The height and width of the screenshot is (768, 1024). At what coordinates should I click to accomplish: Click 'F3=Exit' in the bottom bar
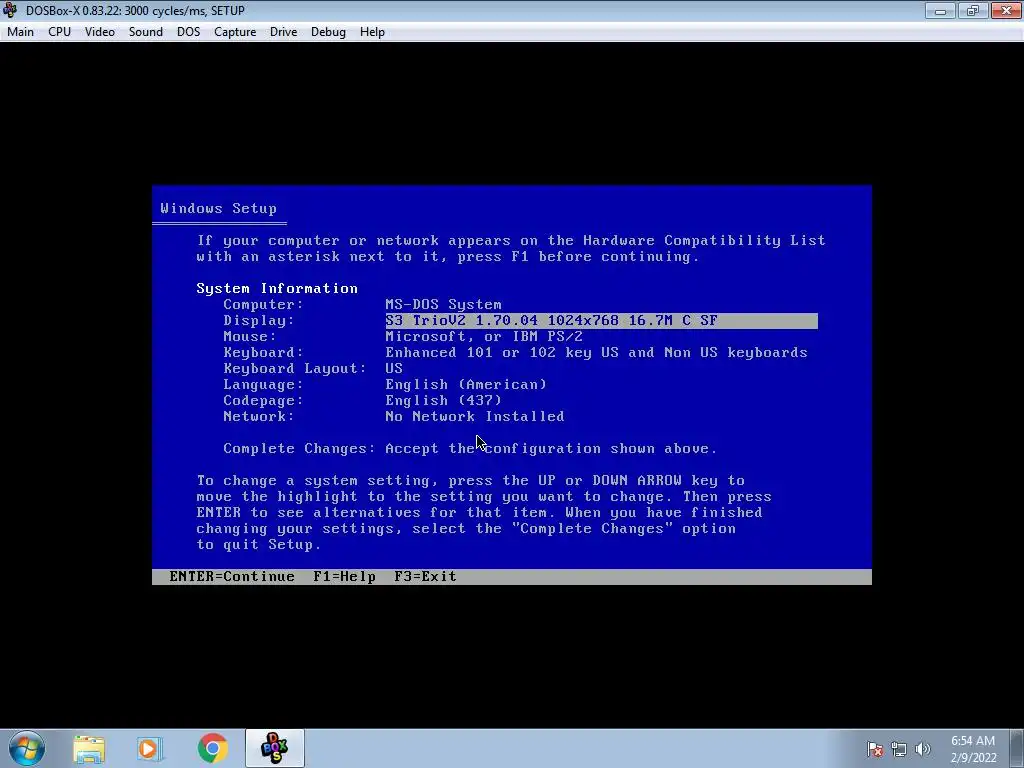425,577
